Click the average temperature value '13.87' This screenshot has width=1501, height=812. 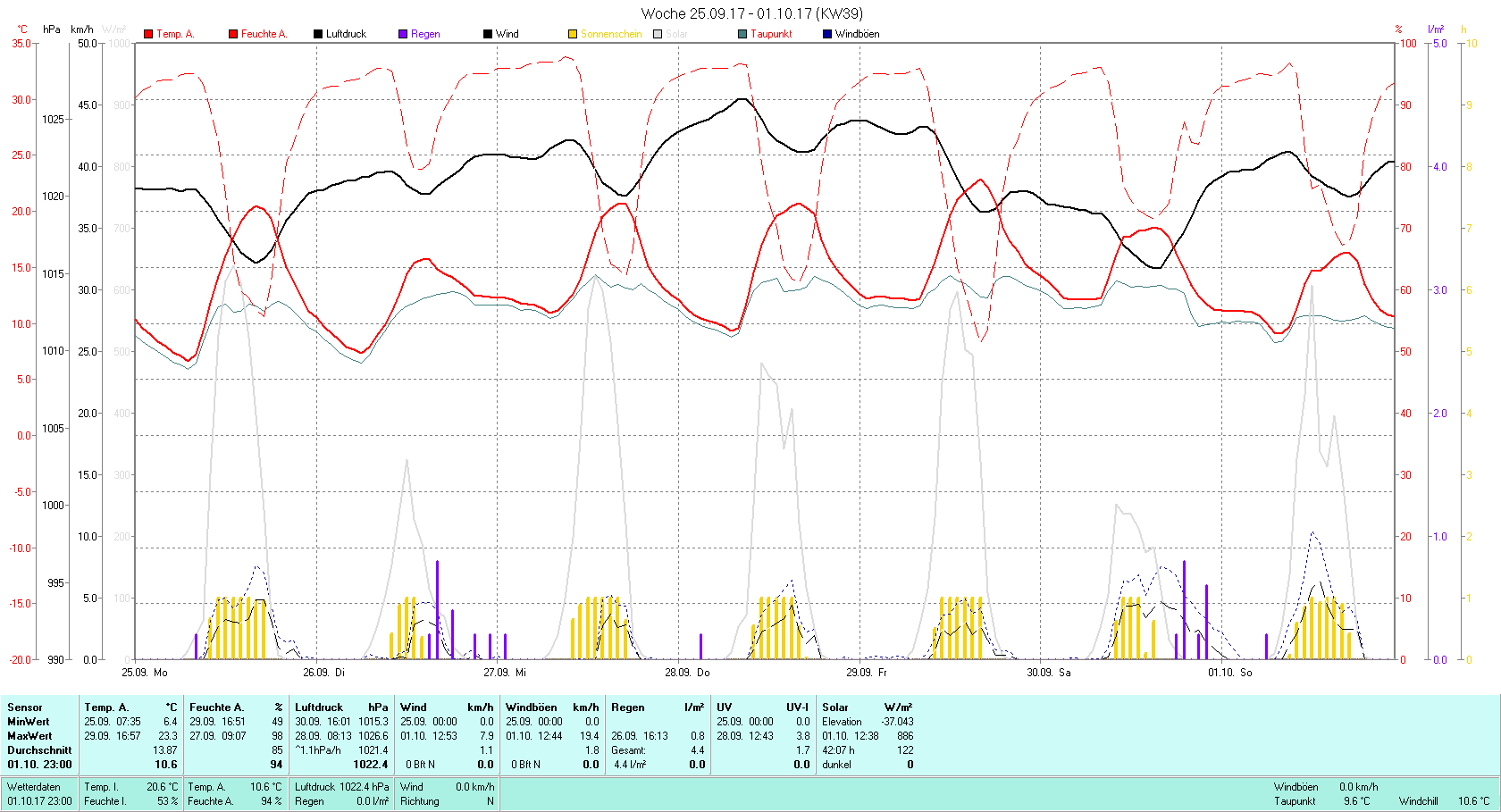(165, 750)
